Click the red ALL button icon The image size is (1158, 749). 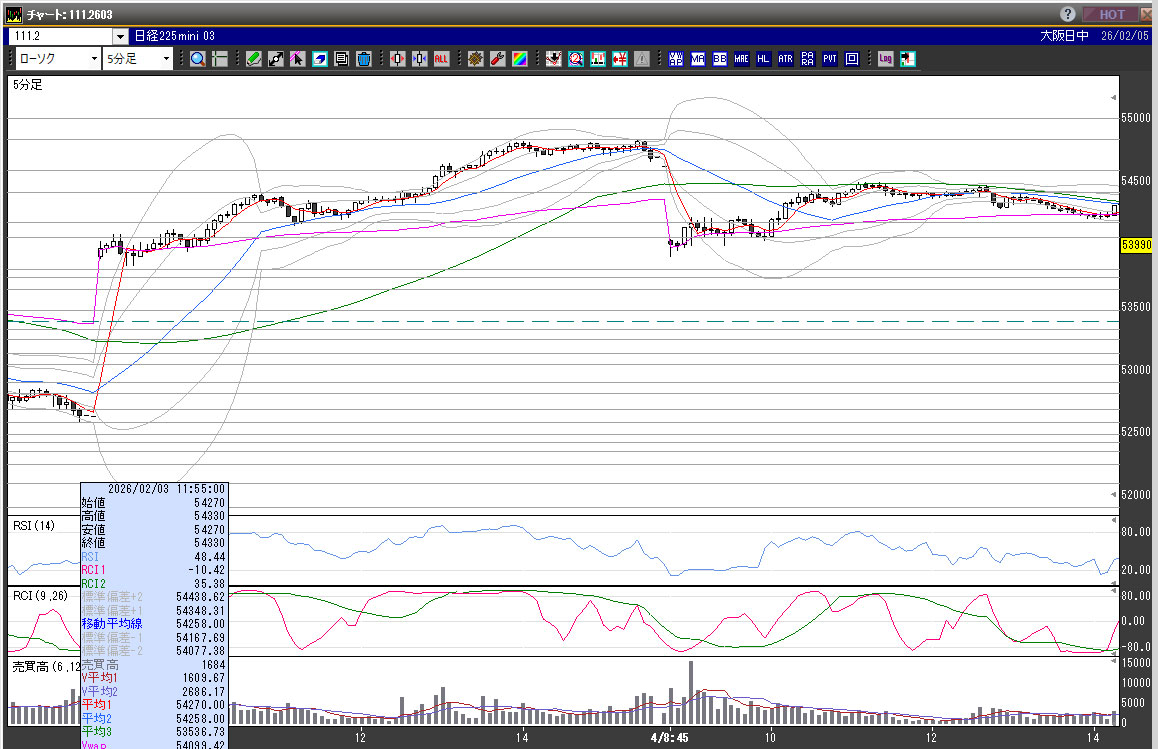point(441,59)
